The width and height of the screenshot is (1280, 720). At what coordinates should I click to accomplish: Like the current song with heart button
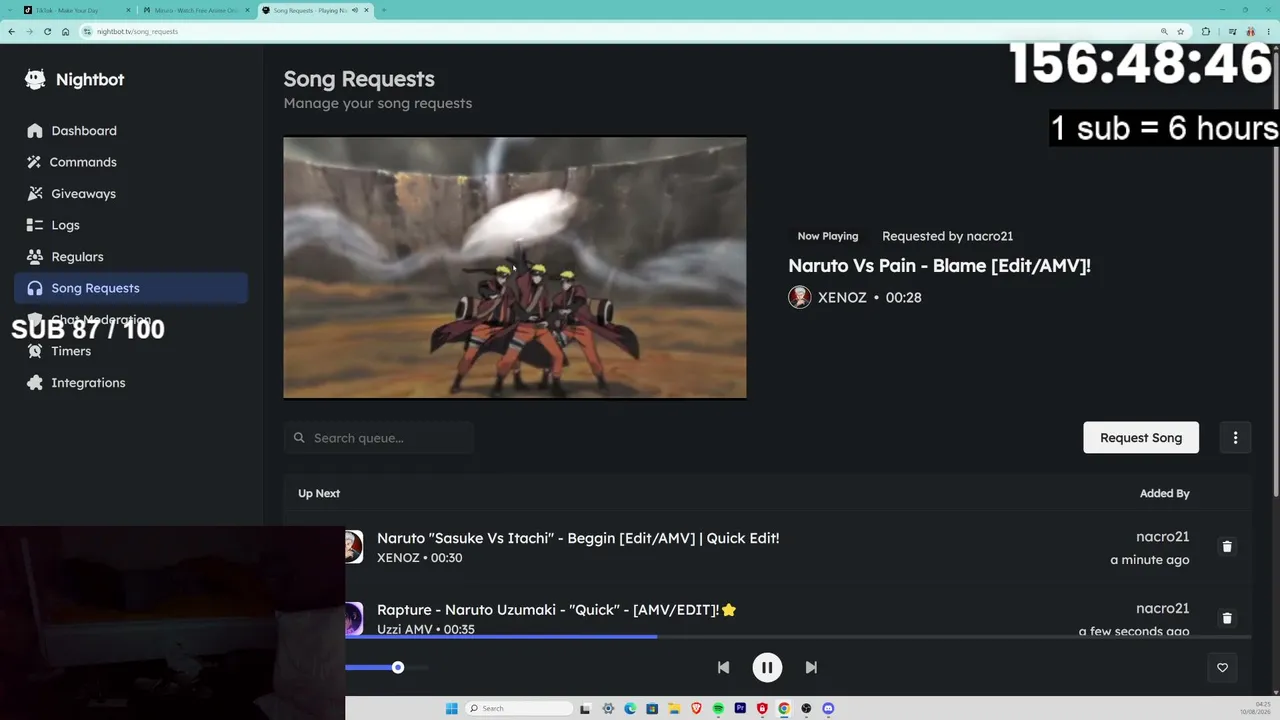(x=1222, y=668)
